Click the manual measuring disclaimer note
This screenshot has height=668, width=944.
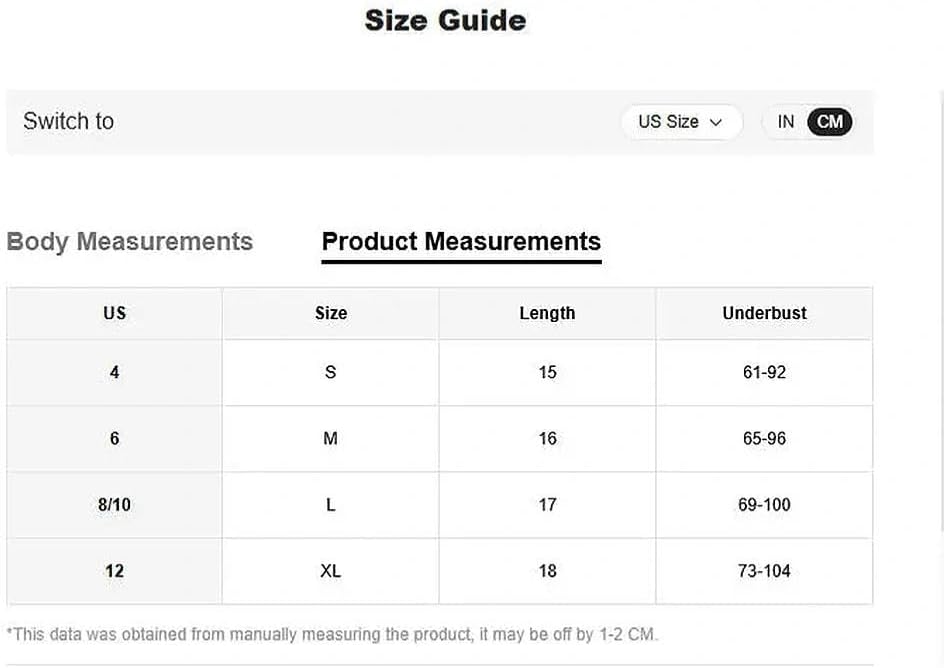tap(332, 635)
